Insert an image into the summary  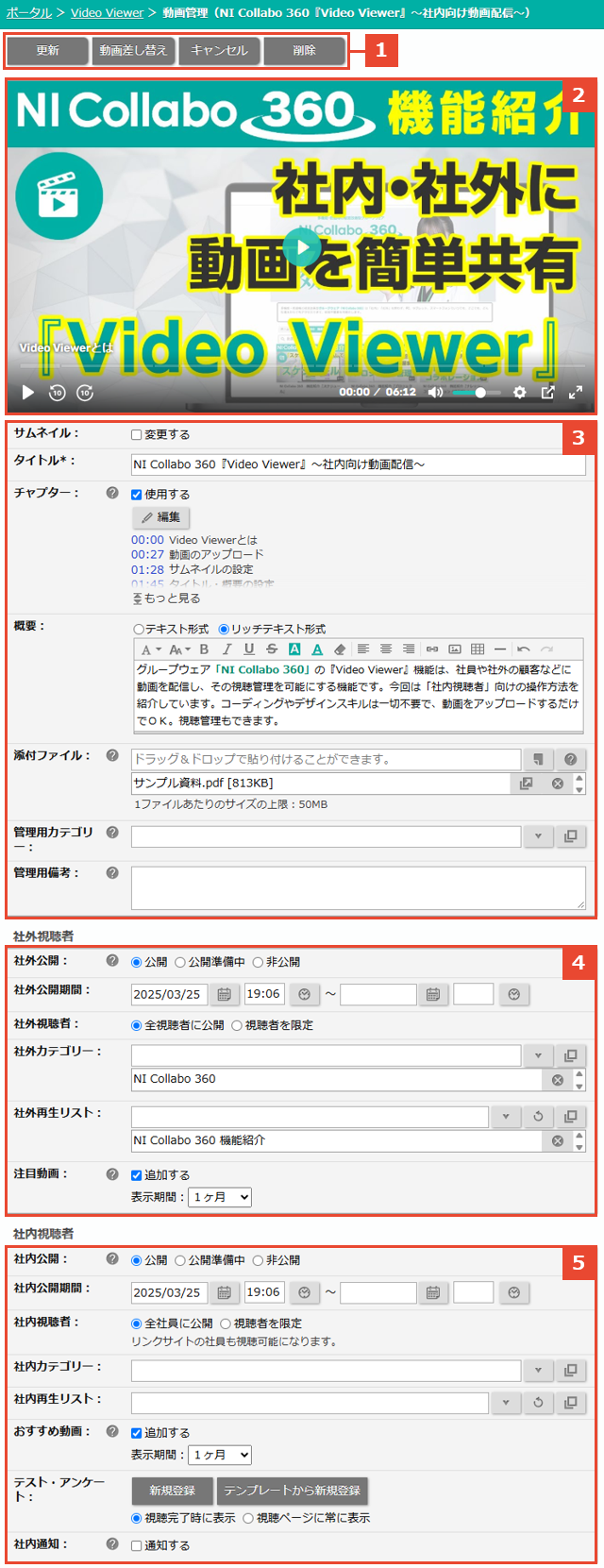tap(455, 649)
